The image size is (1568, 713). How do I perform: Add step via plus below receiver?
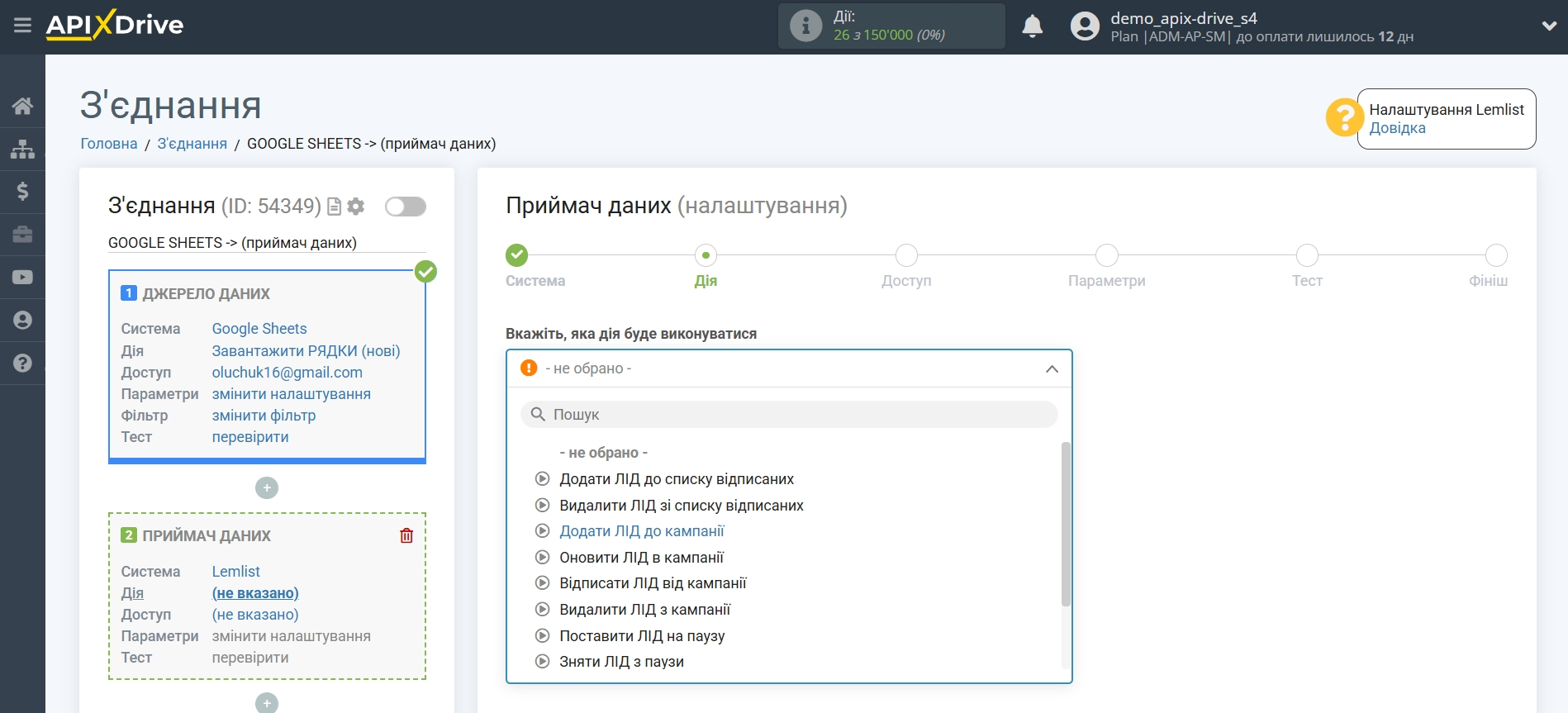coord(267,703)
